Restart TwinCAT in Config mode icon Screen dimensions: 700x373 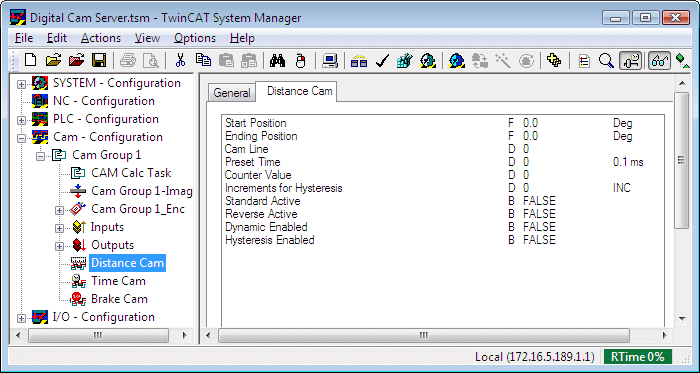457,60
